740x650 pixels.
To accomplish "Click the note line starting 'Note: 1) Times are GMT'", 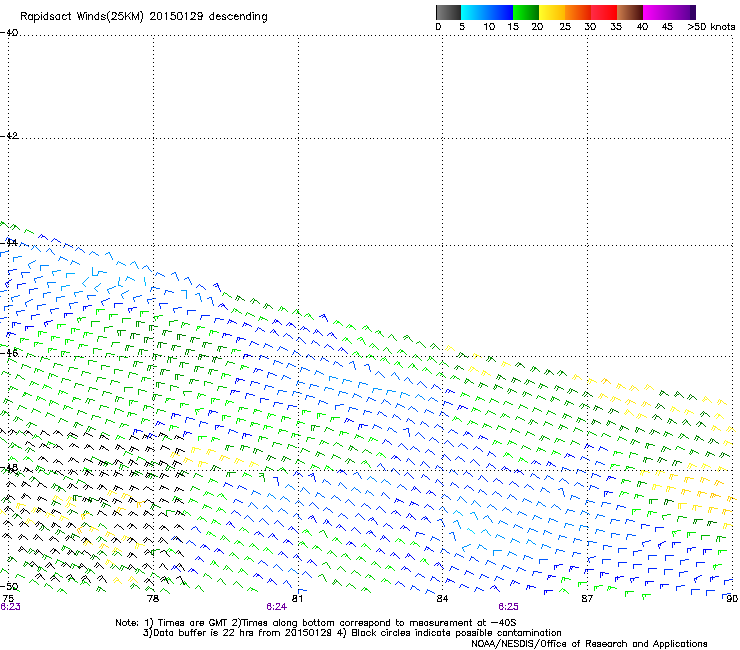I will click(x=315, y=623).
